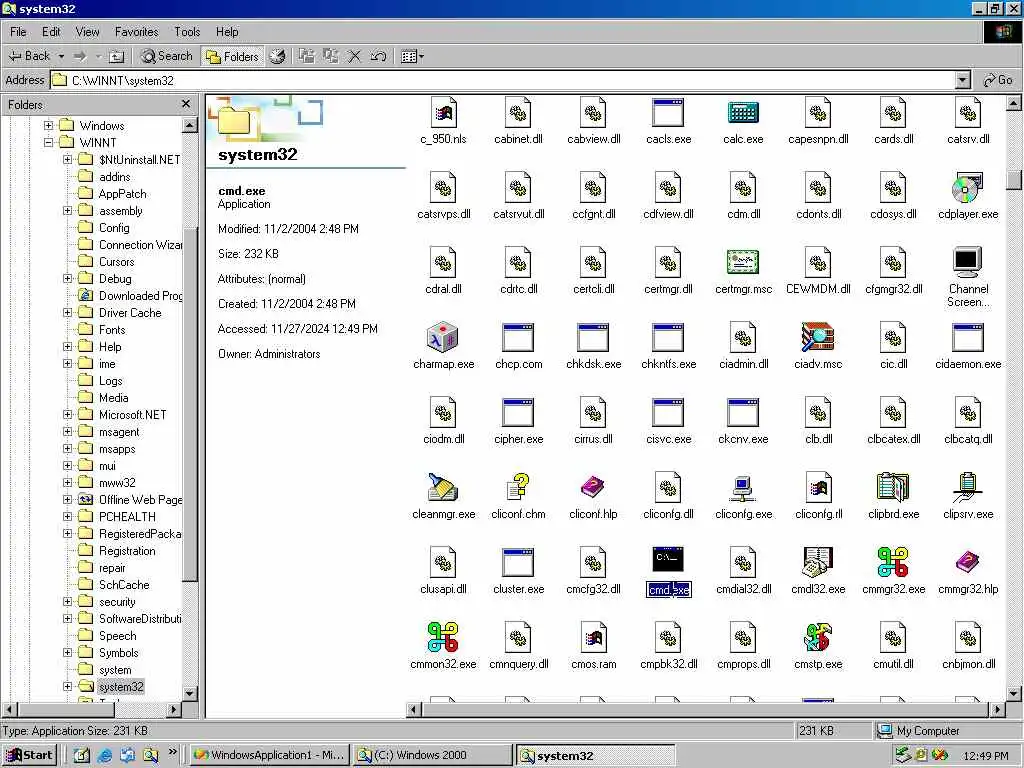Select the cmd.exe console icon

coord(668,560)
